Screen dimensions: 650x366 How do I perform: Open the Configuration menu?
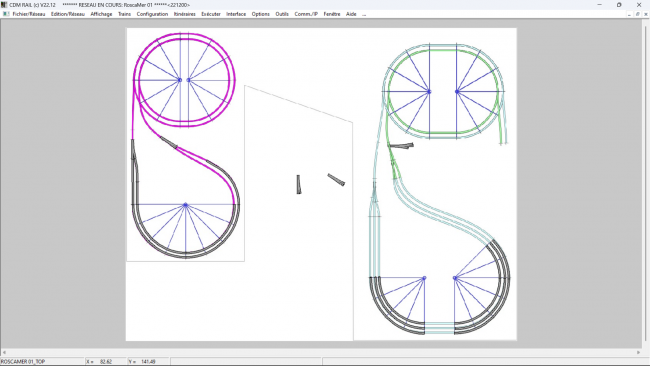pyautogui.click(x=152, y=14)
